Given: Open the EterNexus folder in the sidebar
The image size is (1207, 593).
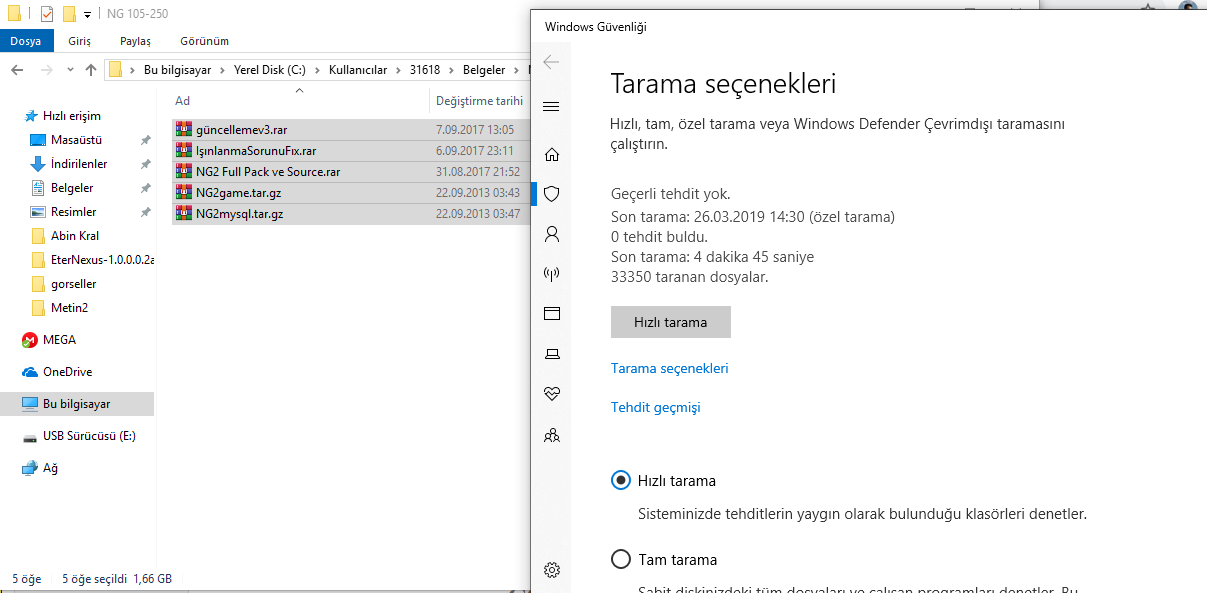Looking at the screenshot, I should point(102,260).
